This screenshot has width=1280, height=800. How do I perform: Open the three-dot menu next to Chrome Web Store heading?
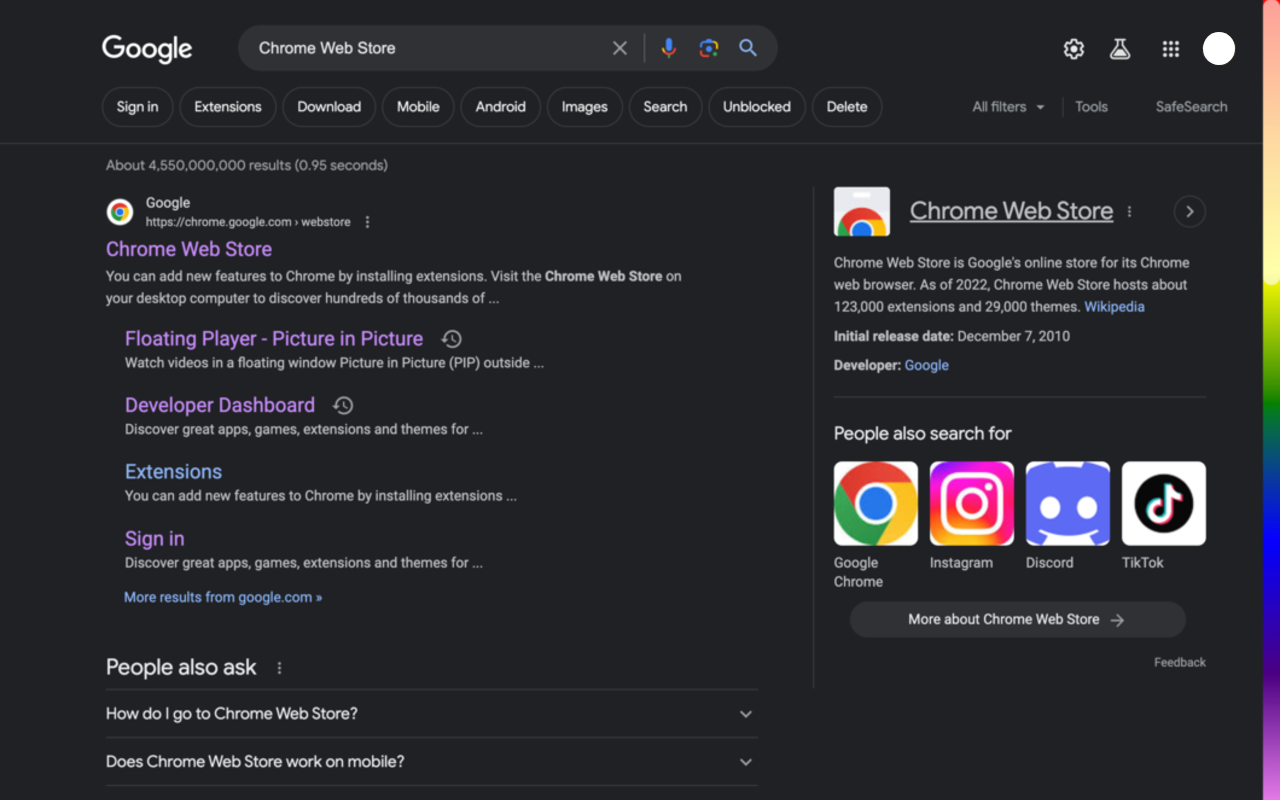[1129, 211]
